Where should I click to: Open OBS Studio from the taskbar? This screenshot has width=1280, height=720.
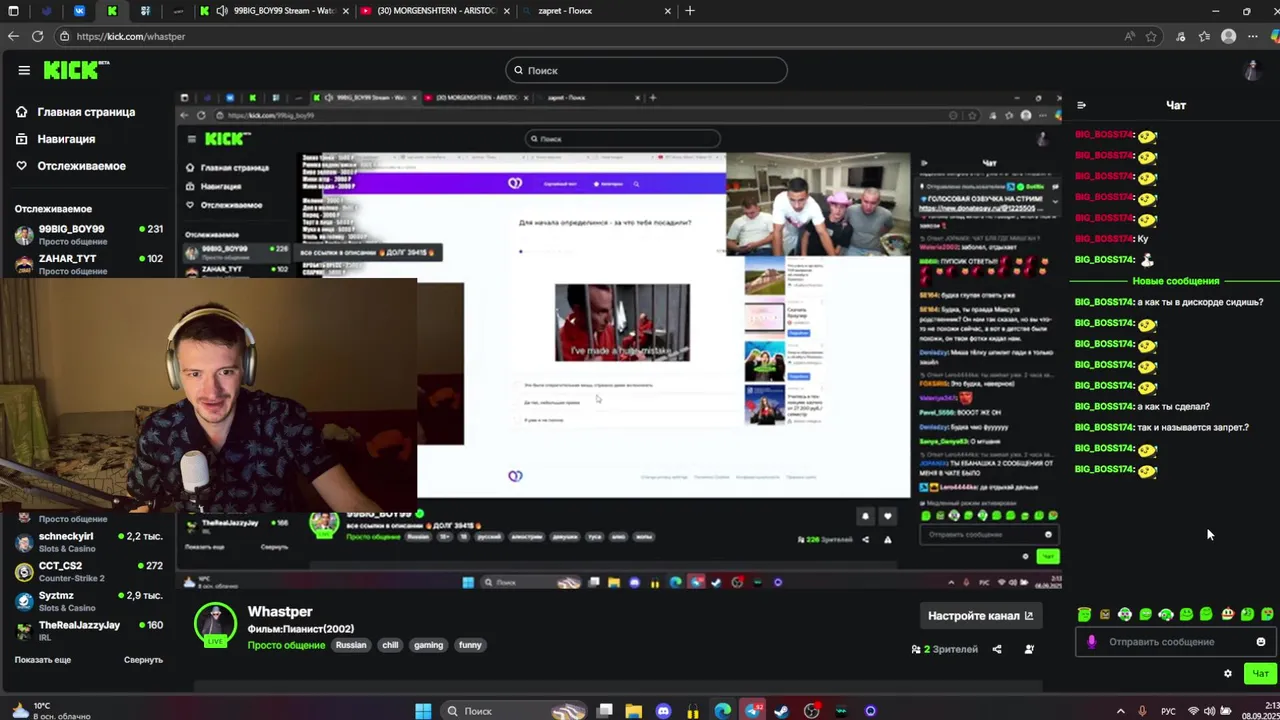pyautogui.click(x=811, y=711)
